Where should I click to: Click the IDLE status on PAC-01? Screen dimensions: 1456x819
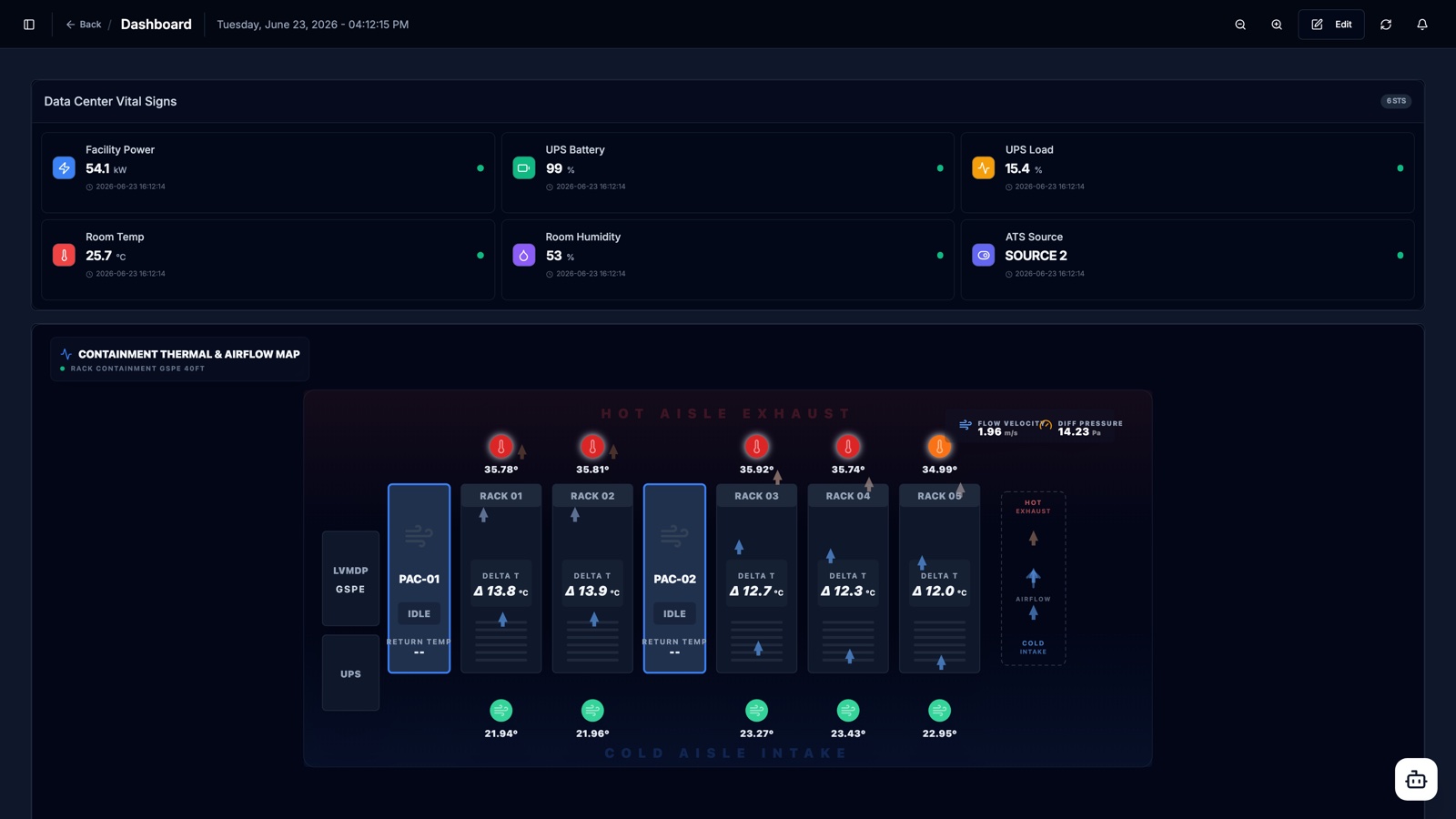420,614
